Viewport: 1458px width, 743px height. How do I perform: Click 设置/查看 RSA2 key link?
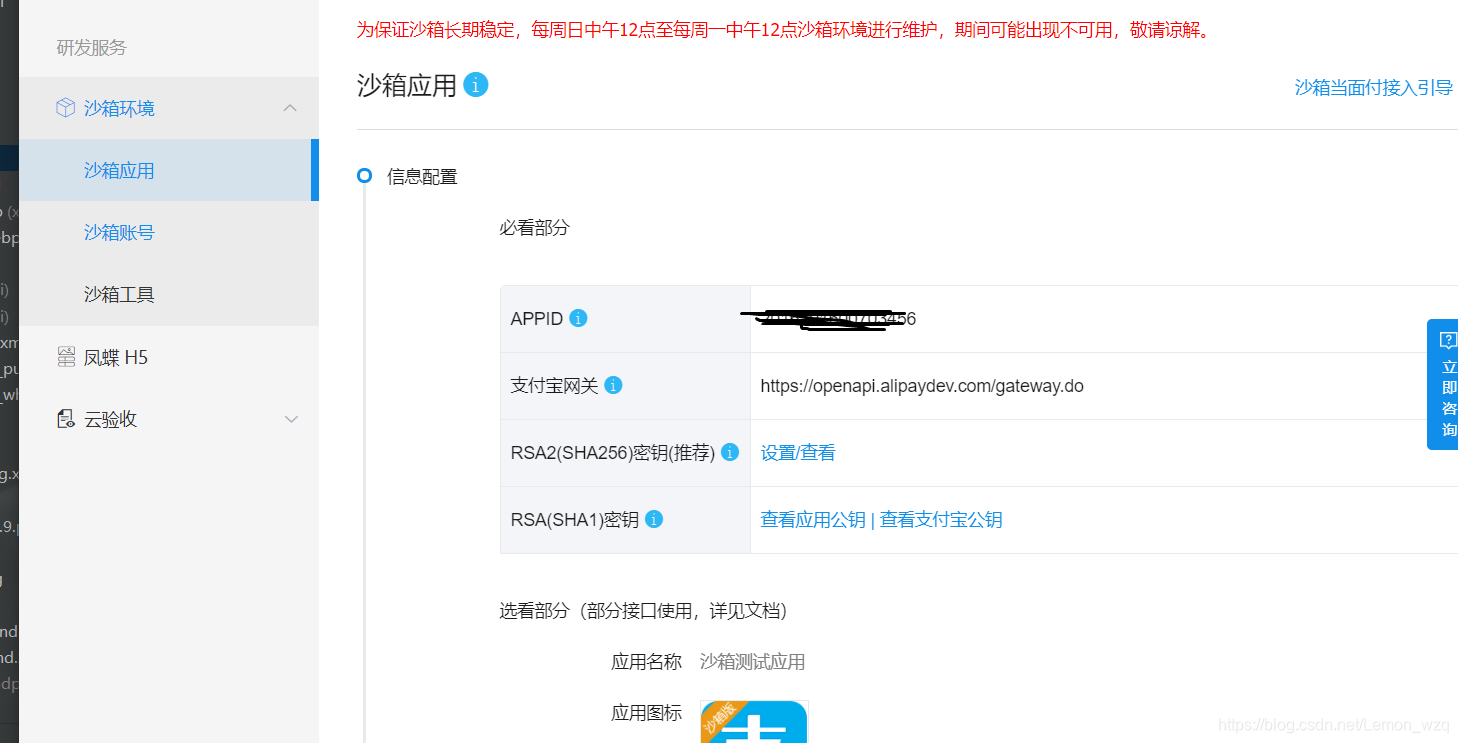coord(798,452)
